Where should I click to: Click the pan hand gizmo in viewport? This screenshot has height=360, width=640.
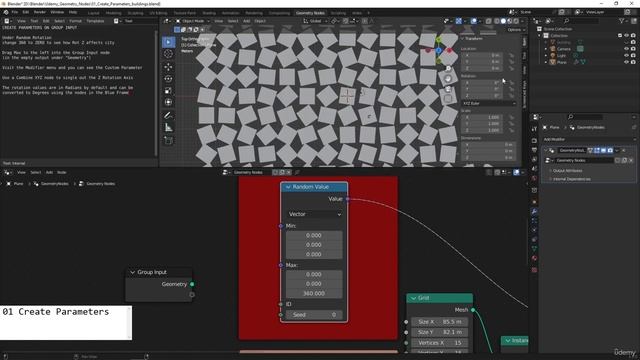point(448,79)
